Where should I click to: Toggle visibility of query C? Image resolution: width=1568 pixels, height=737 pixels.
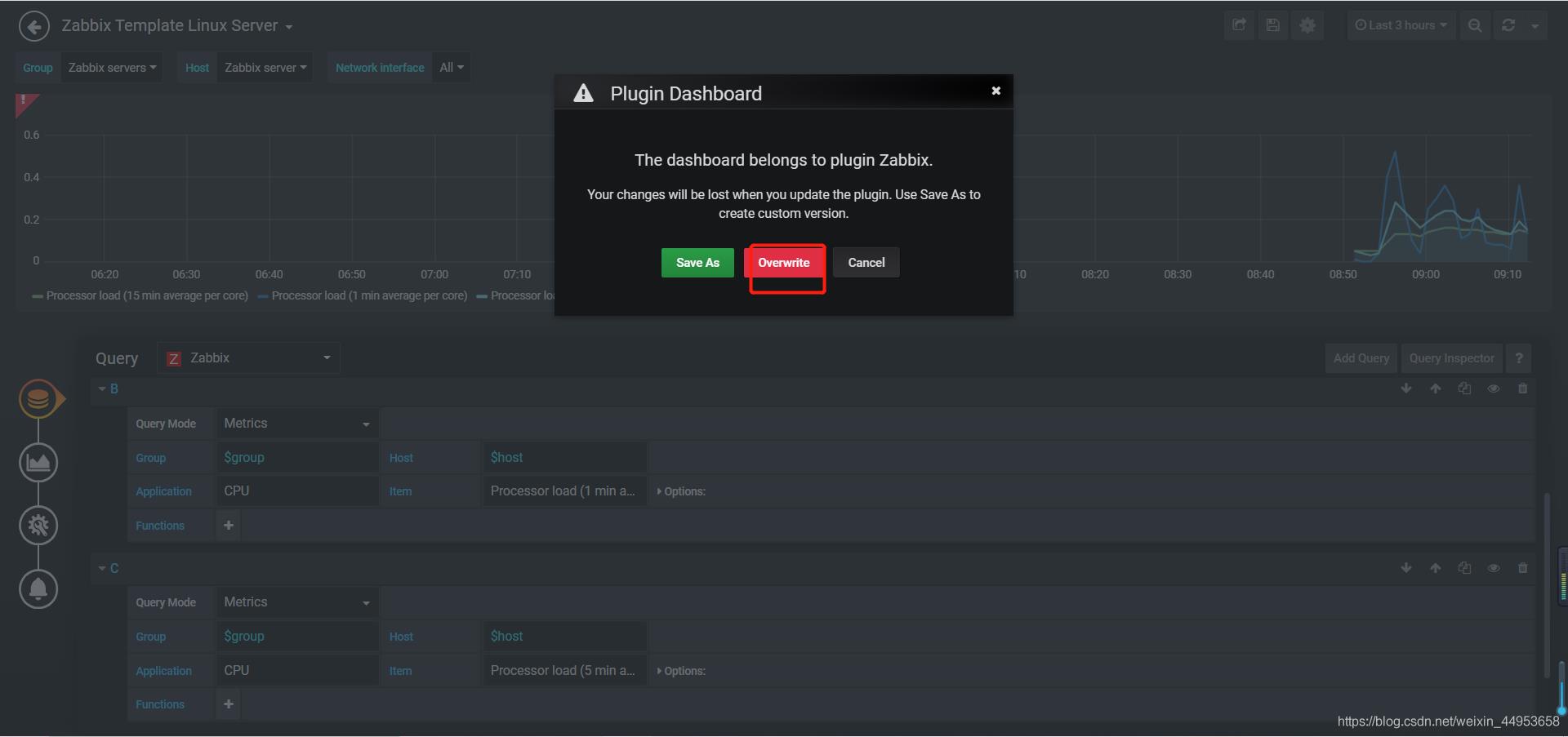pos(1494,568)
